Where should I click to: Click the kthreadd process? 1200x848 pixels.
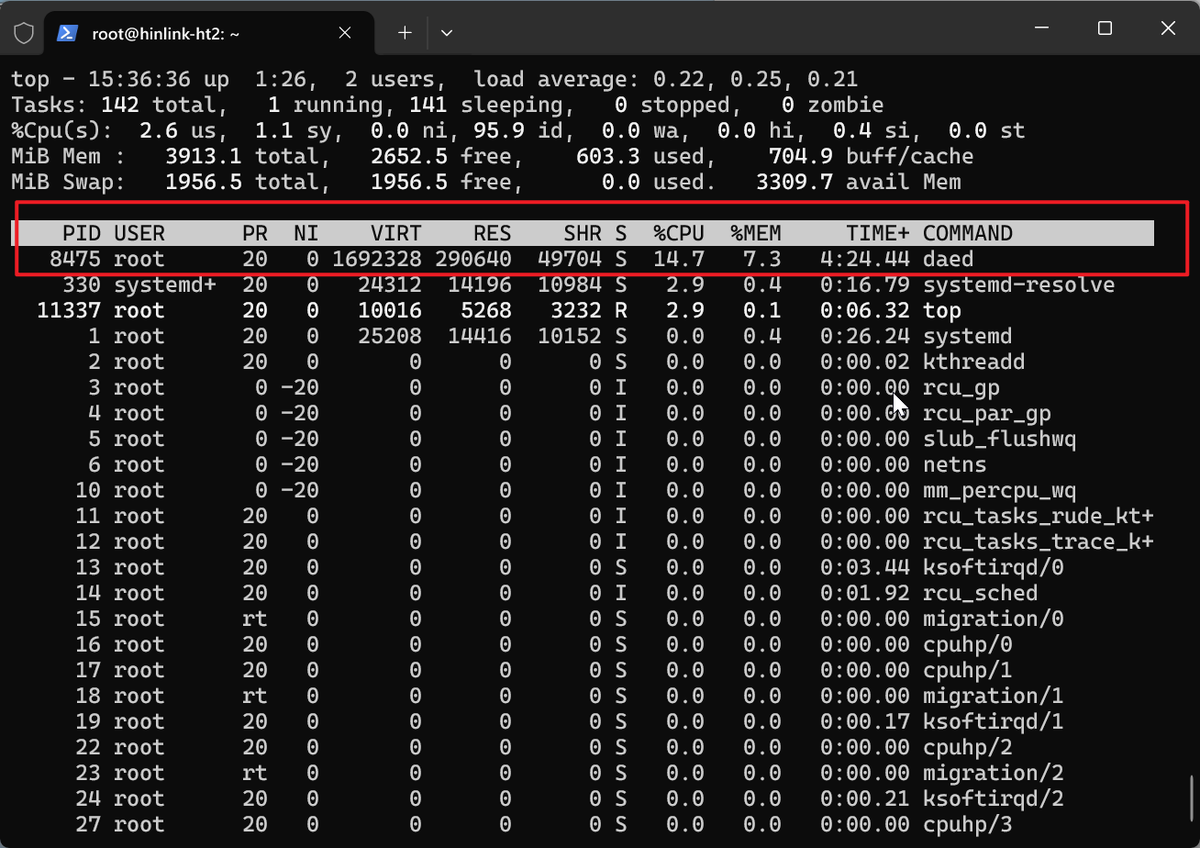[974, 362]
